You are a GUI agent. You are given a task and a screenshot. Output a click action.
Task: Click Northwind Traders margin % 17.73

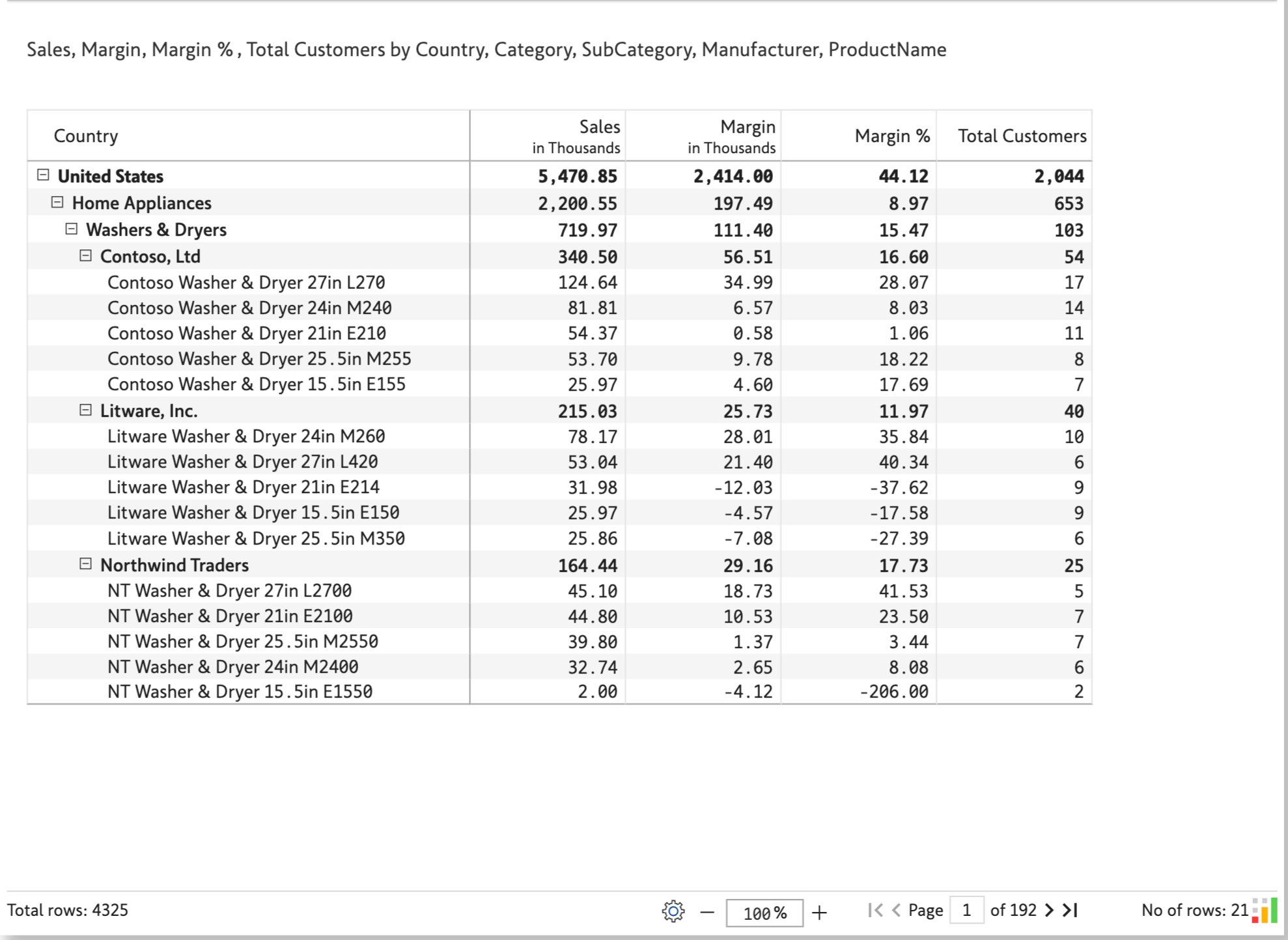pos(904,565)
